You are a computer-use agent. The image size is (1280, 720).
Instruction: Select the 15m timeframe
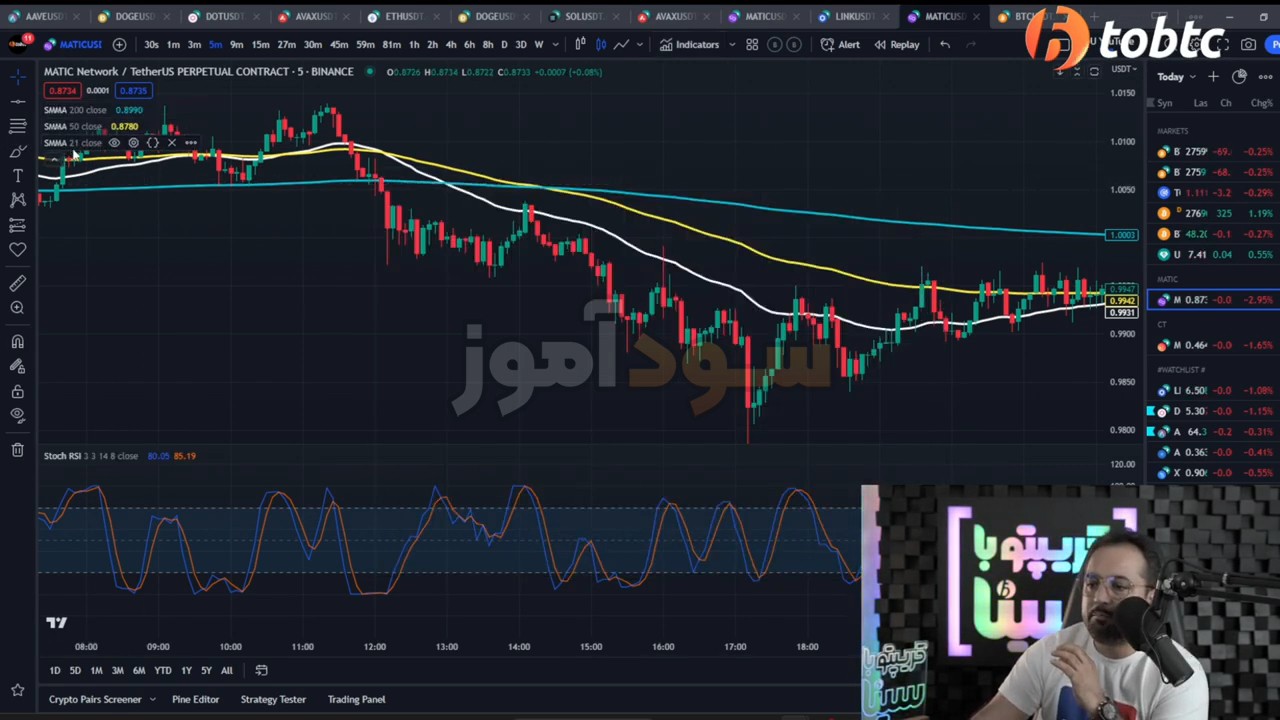pos(260,44)
